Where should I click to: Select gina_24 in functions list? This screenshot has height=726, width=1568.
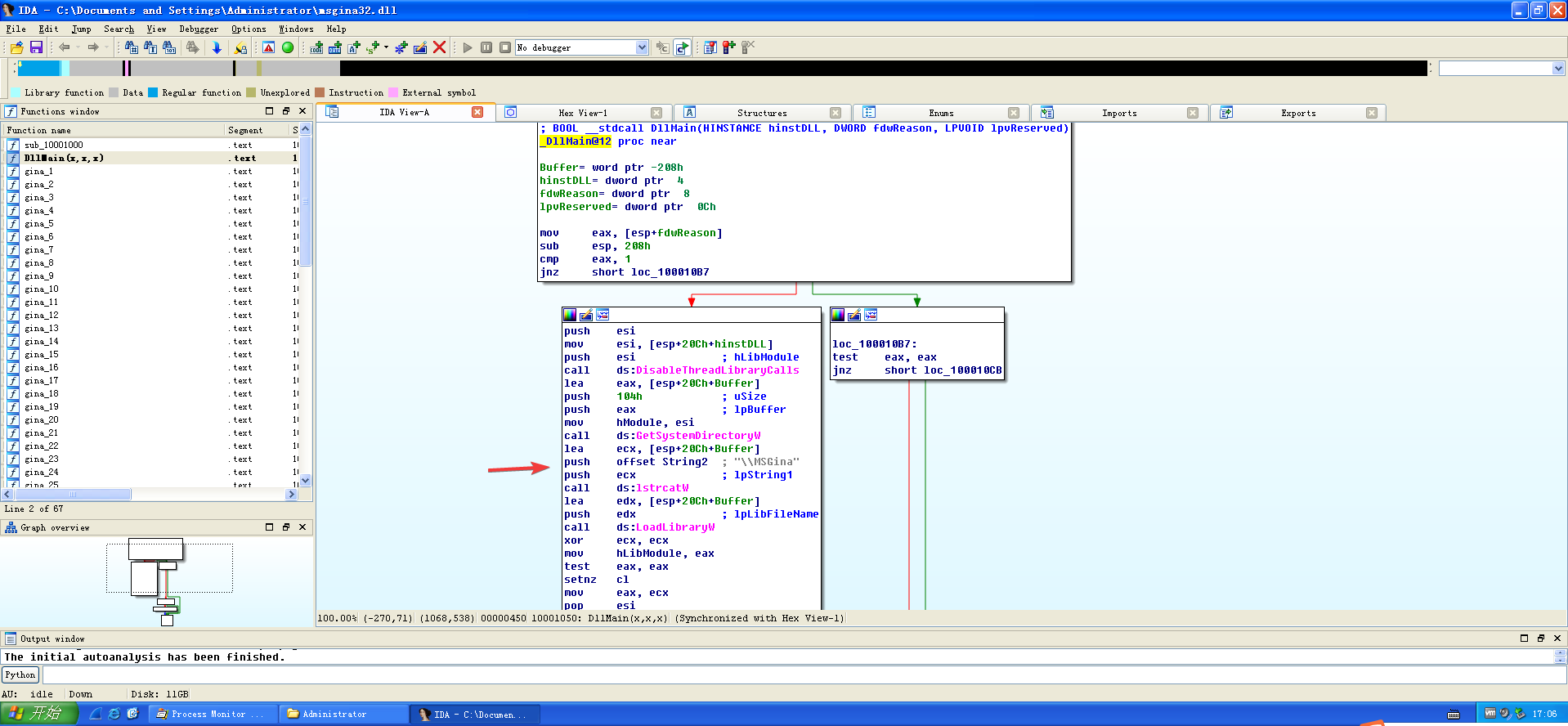pos(151,472)
